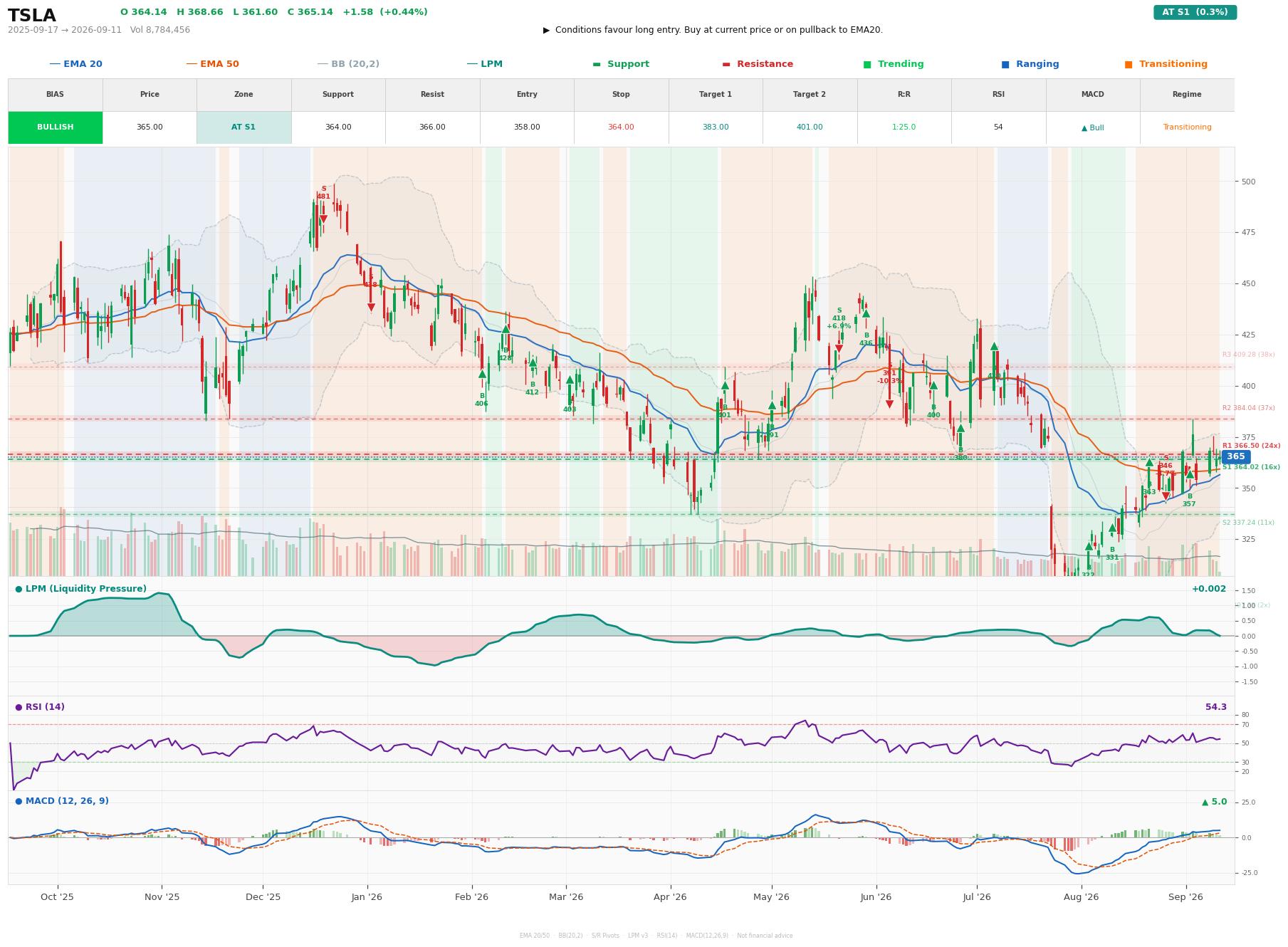Click the EMA 20 legend line marker
The width and height of the screenshot is (1288, 947).
coord(55,64)
